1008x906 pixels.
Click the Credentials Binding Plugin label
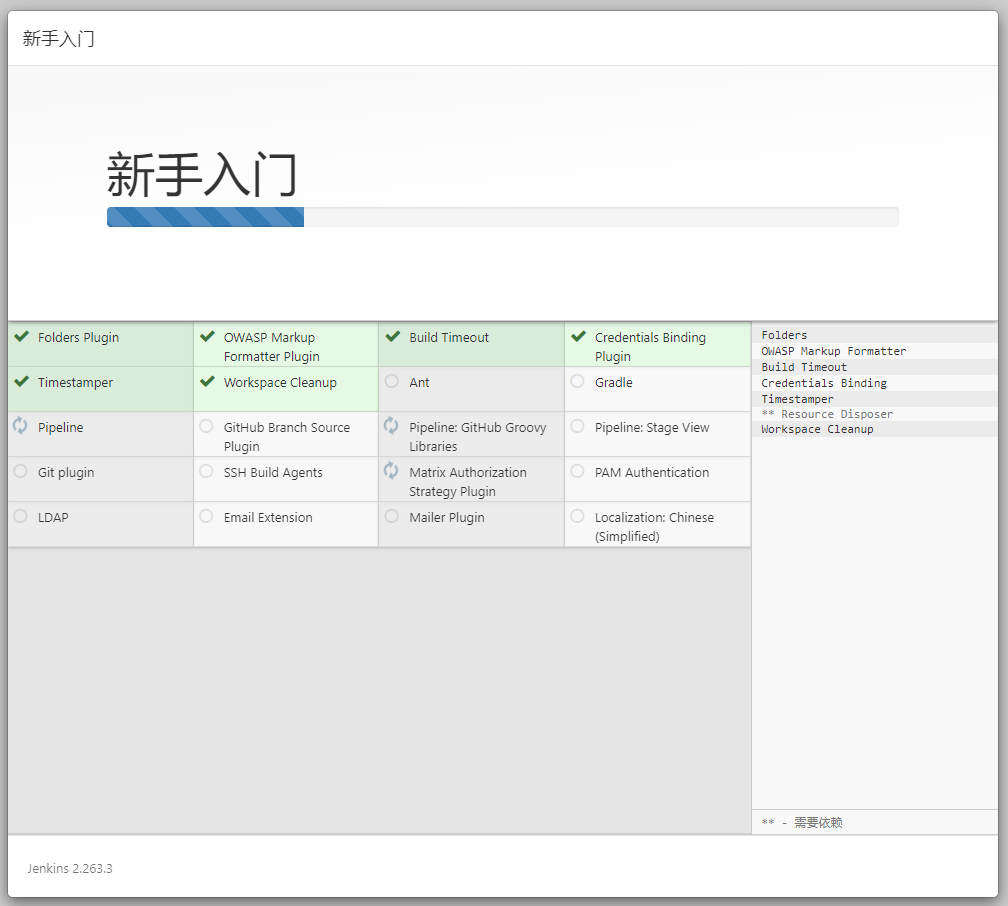pyautogui.click(x=650, y=347)
